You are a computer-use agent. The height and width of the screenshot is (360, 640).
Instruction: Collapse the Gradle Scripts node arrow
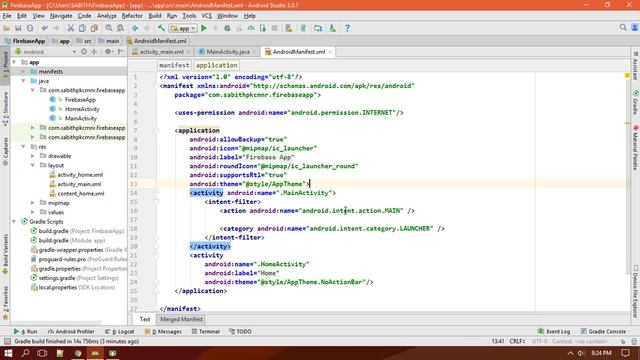(14, 222)
